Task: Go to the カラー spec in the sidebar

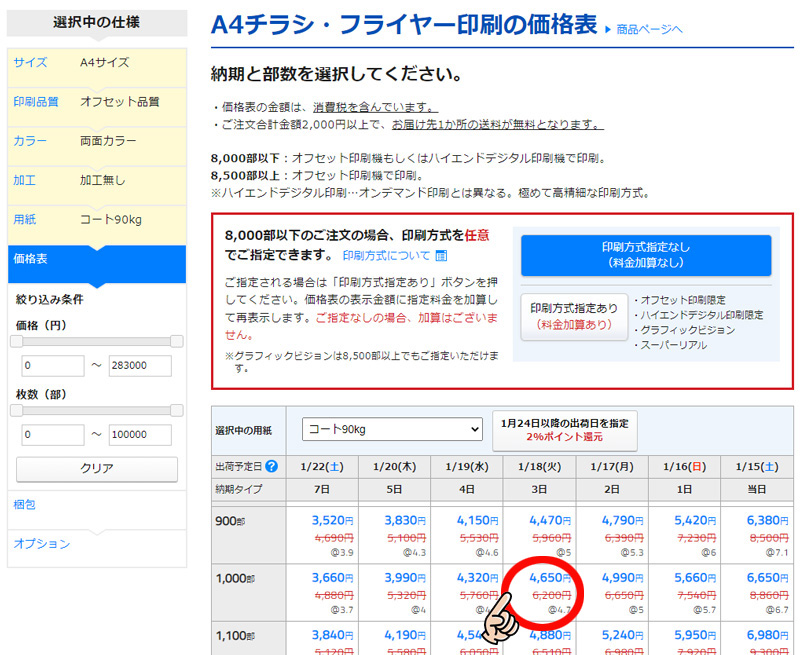Action: [x=30, y=141]
